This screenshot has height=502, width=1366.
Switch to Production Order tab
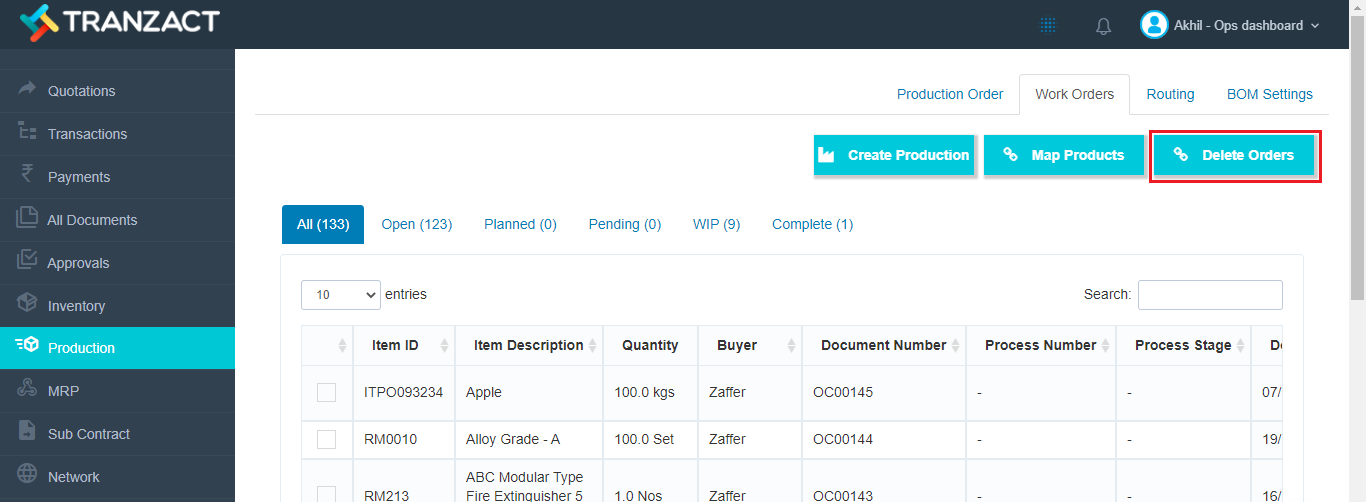point(950,94)
